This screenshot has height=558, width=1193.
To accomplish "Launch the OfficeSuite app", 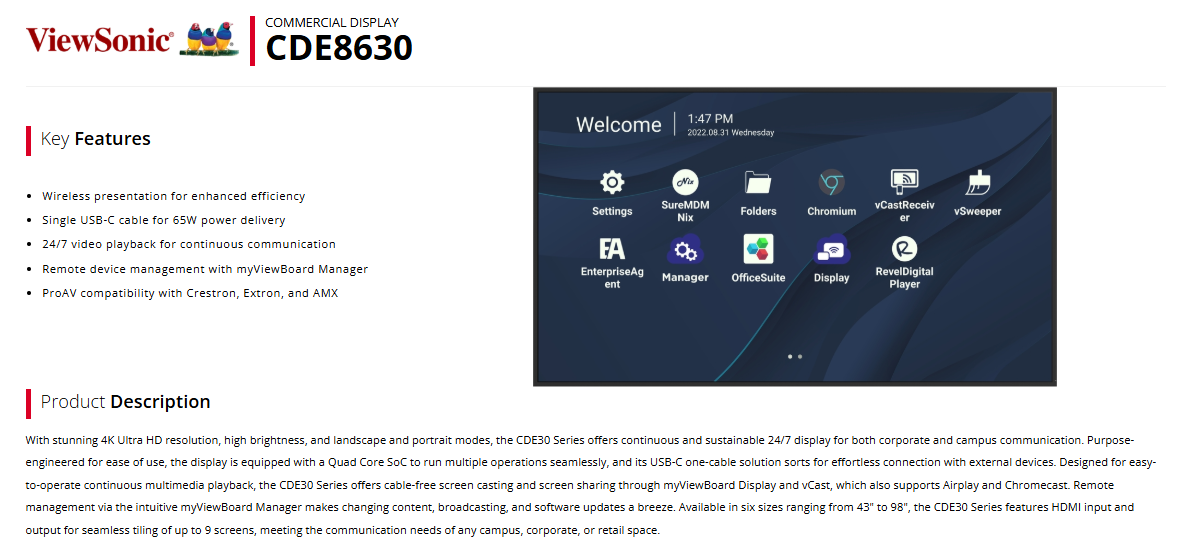I will pos(758,250).
